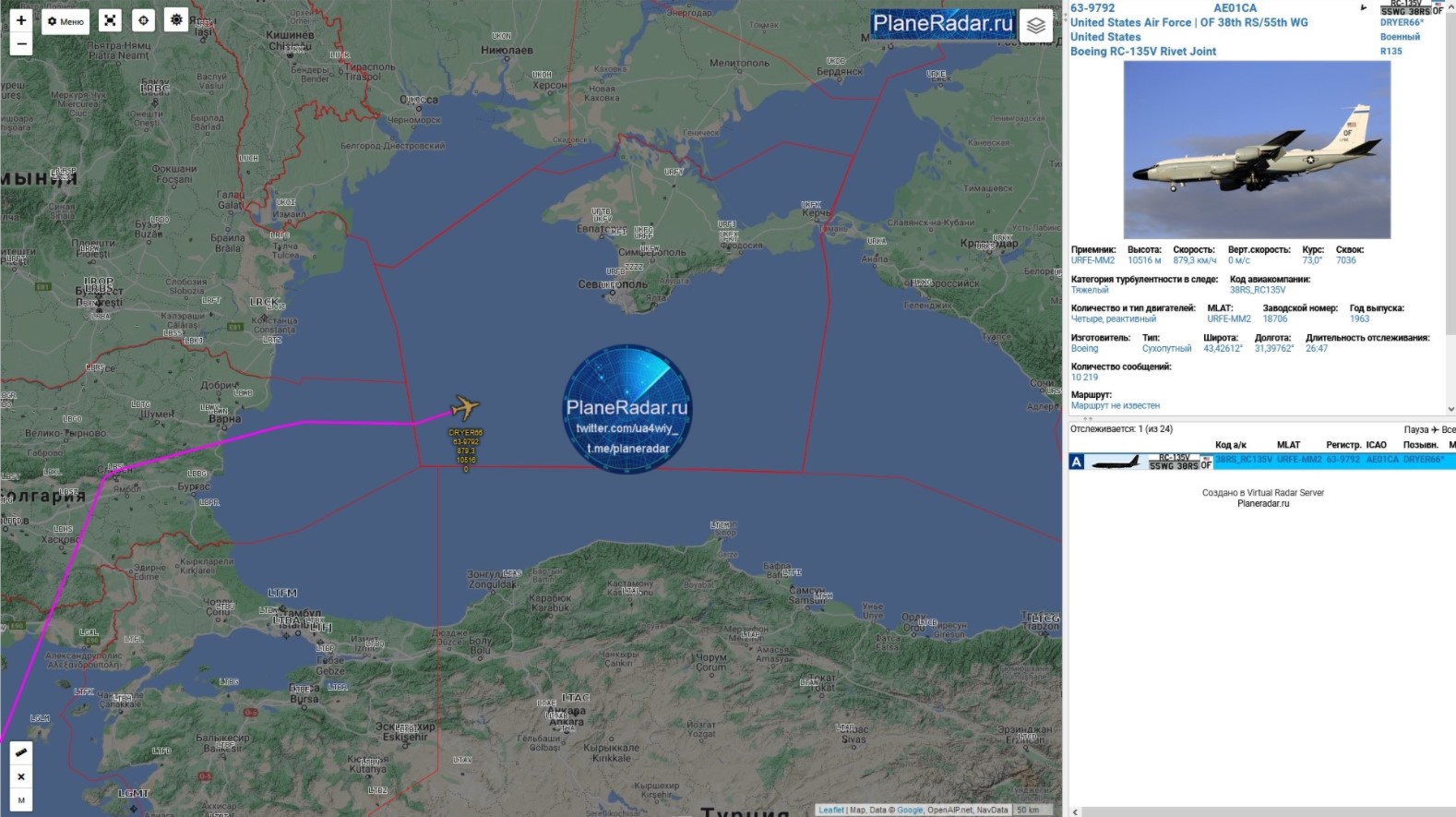1456x817 pixels.
Task: Click Пауза link in list header
Action: click(x=1415, y=429)
